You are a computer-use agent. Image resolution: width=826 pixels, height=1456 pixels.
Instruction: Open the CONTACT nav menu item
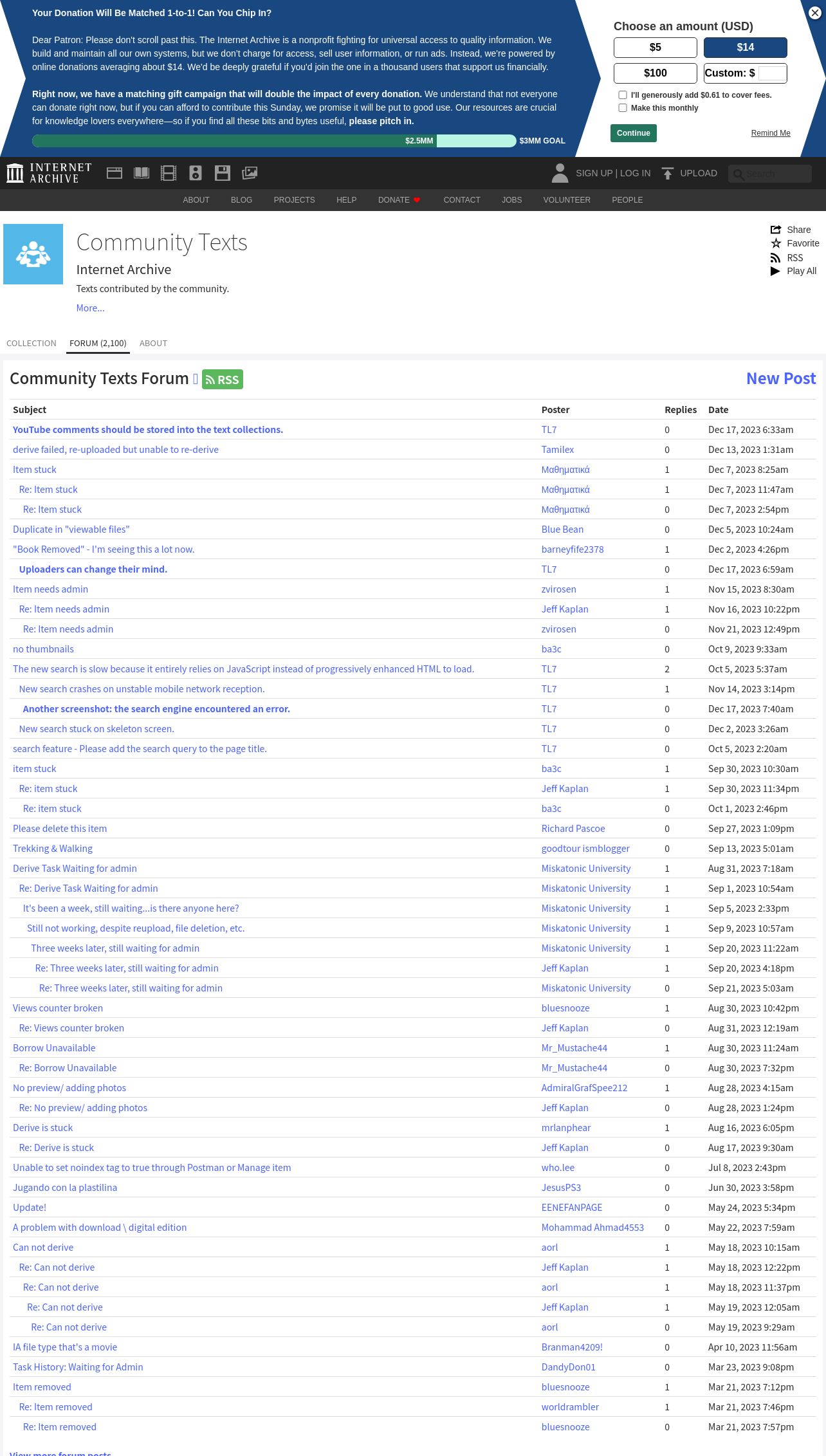pos(462,200)
